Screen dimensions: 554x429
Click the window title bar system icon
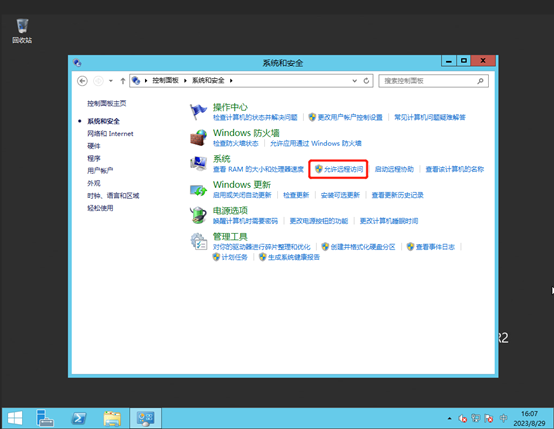tap(77, 63)
